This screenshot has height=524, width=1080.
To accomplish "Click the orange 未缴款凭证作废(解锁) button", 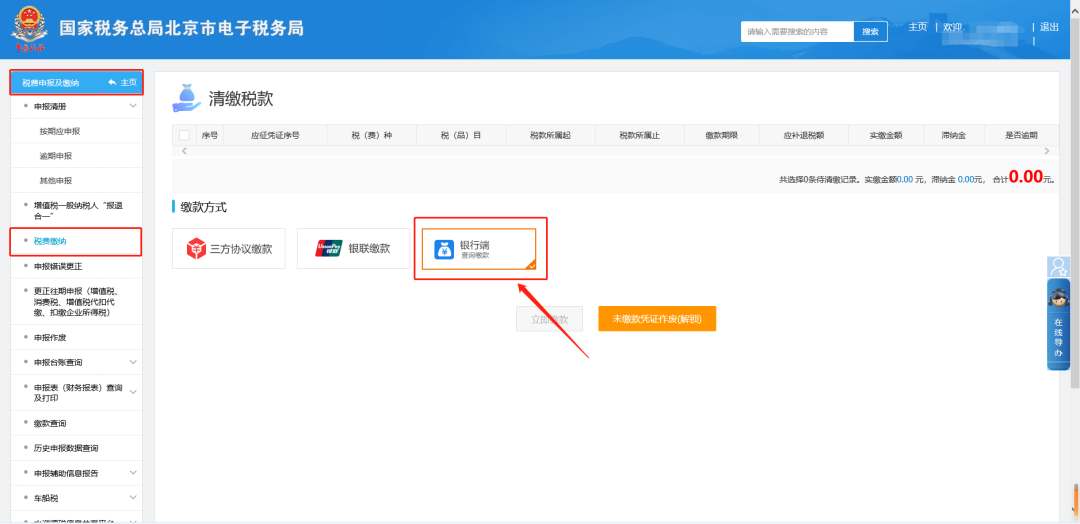I will (x=657, y=319).
